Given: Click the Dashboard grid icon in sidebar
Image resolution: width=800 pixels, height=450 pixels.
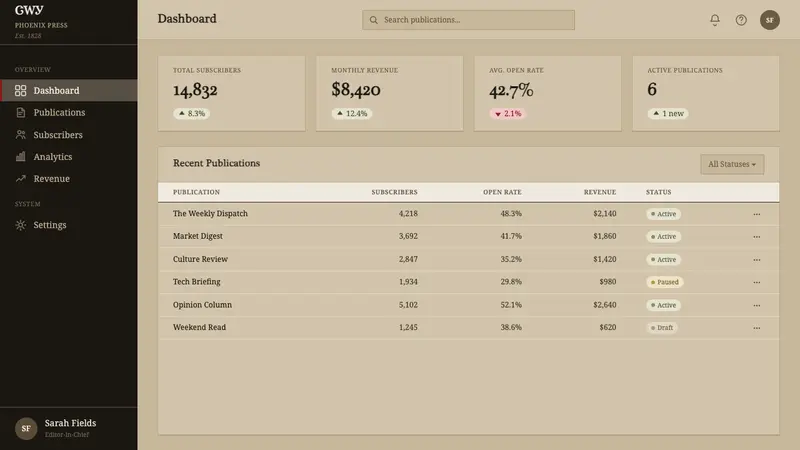Looking at the screenshot, I should click(20, 90).
